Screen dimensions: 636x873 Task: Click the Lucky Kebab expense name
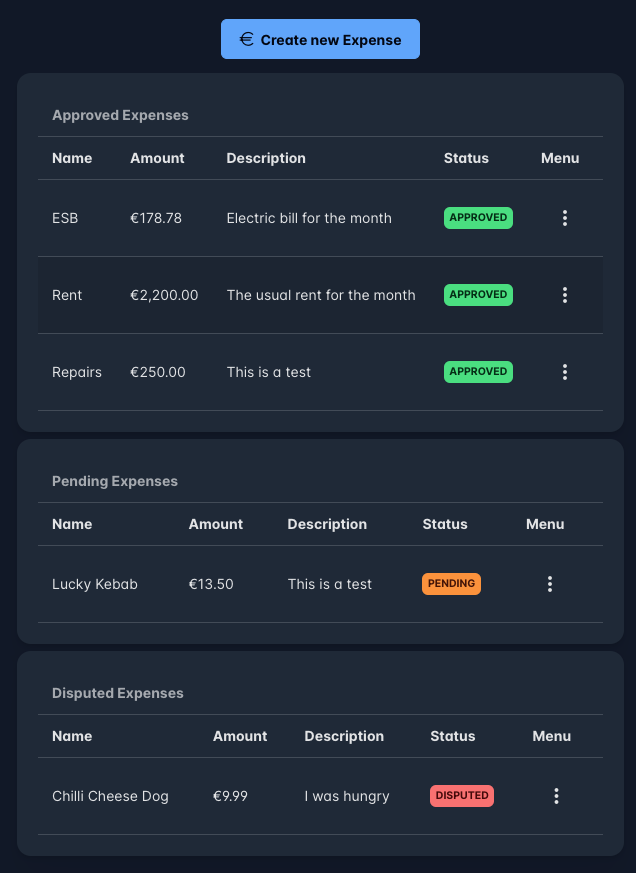[x=95, y=584]
